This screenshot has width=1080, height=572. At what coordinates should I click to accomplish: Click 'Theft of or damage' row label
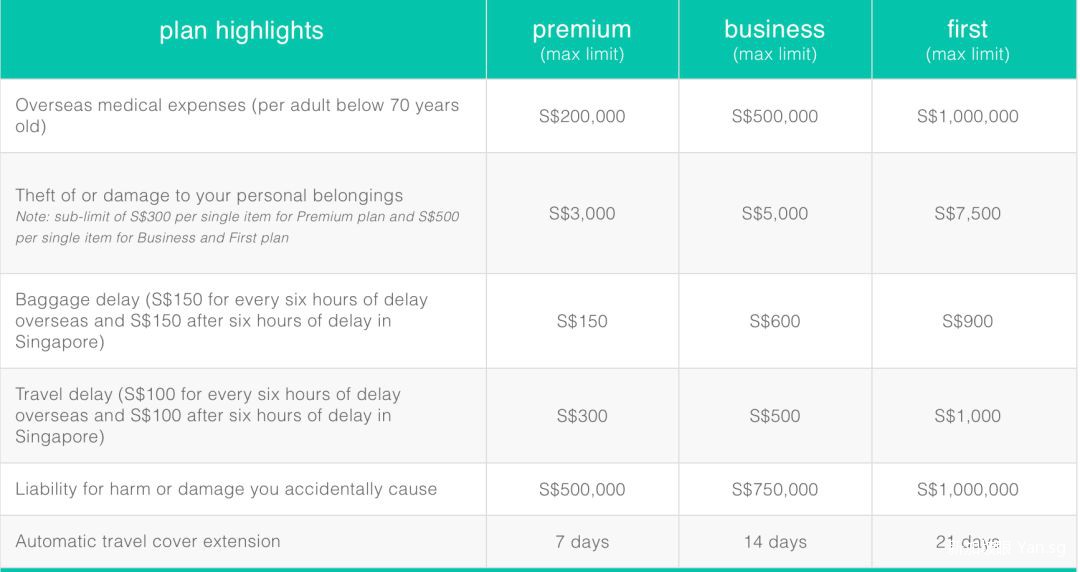tap(209, 195)
